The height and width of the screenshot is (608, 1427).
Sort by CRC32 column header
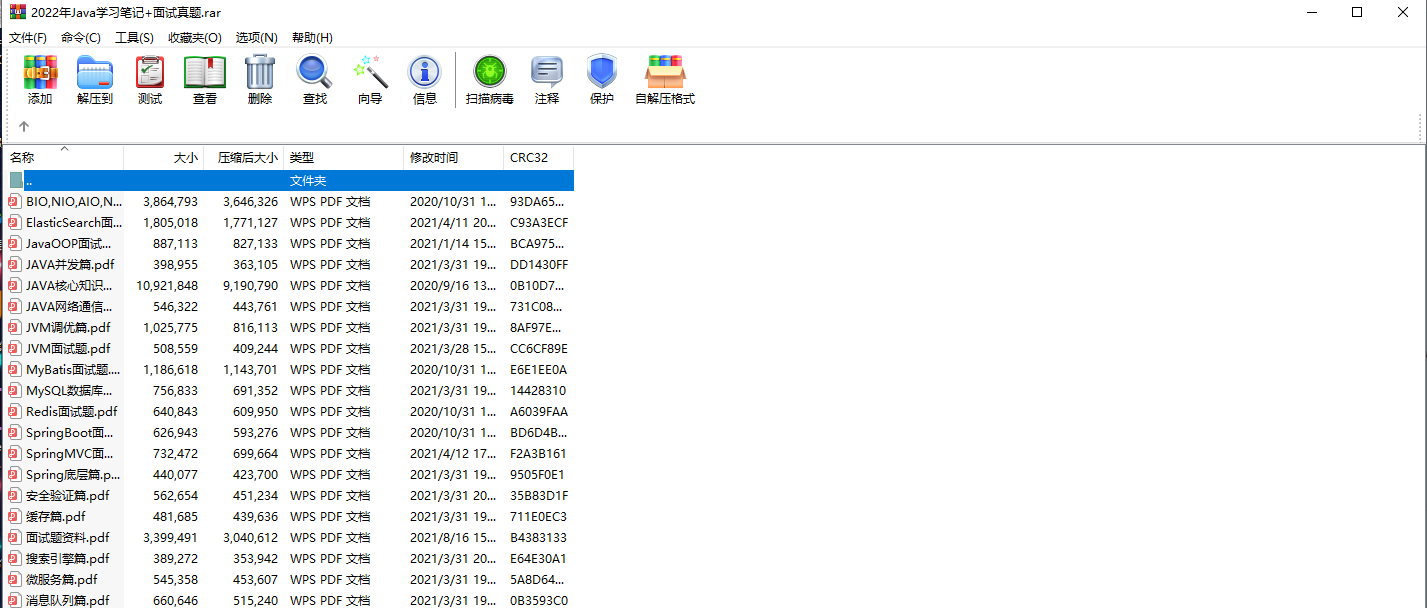(539, 158)
